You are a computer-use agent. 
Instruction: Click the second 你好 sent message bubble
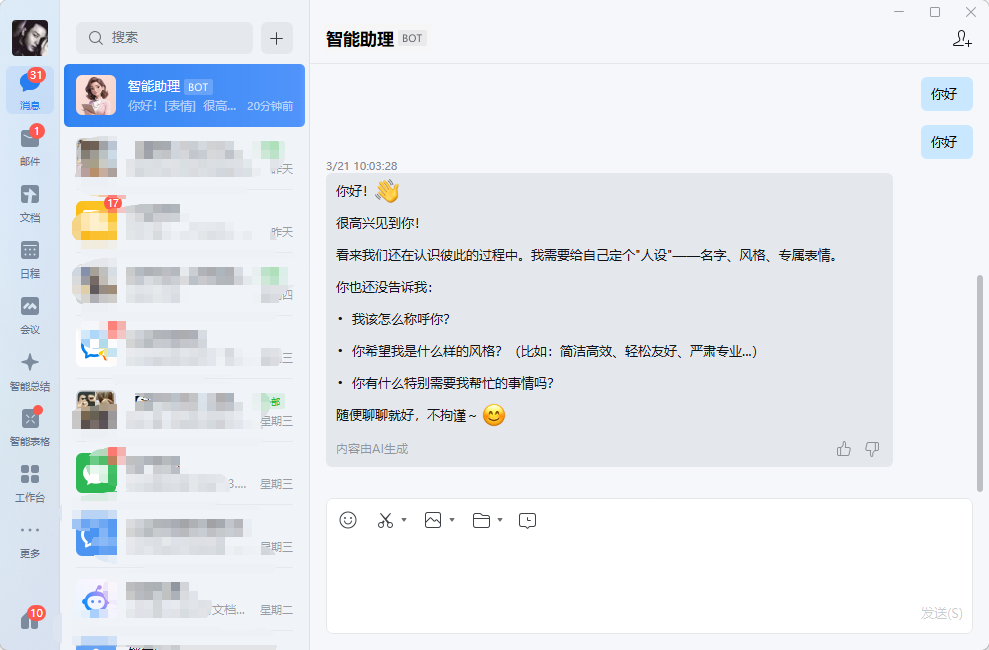(x=946, y=142)
